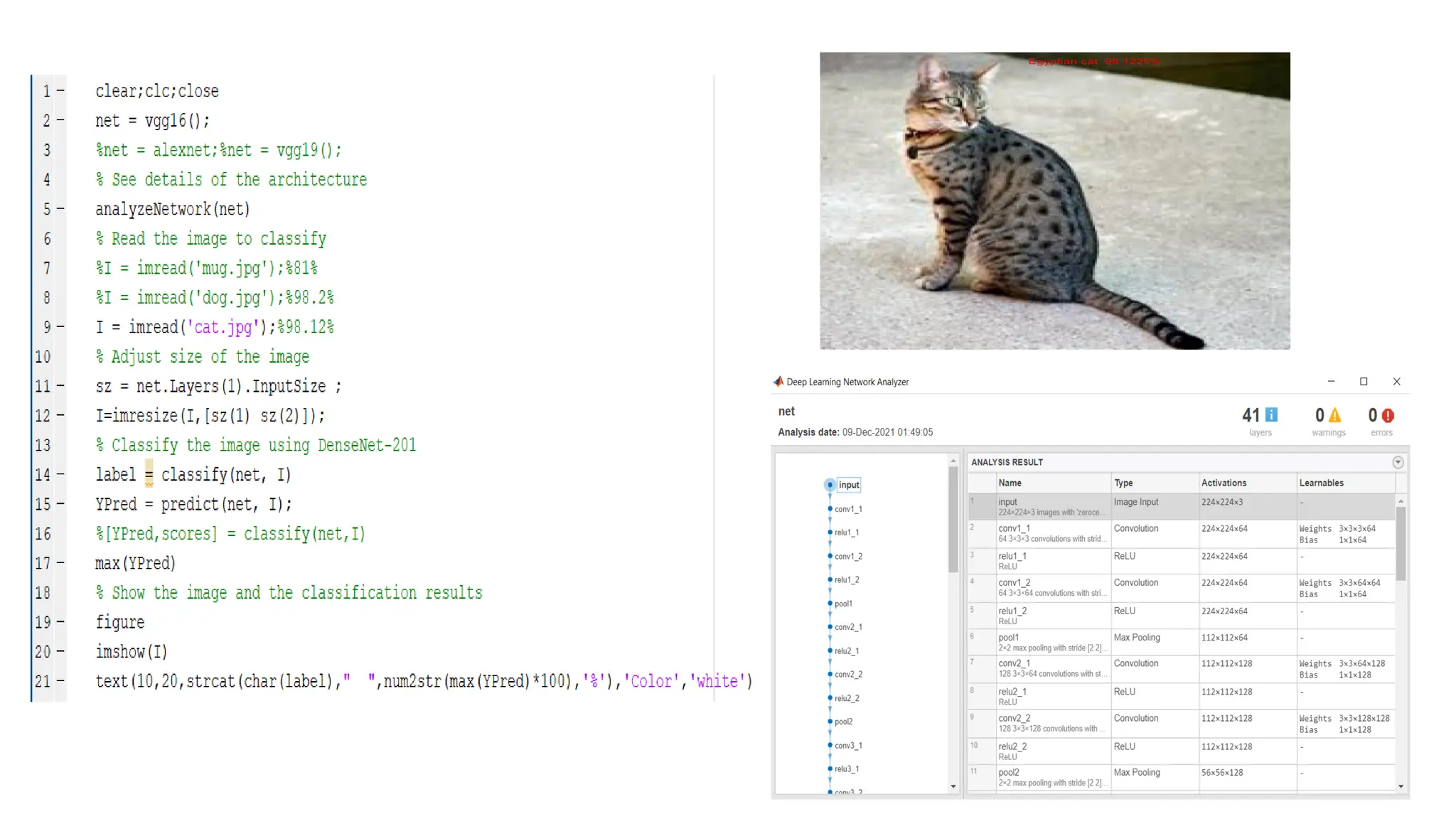Toggle breakpoint dash on code line 5
This screenshot has width=1456, height=819.
(60, 209)
